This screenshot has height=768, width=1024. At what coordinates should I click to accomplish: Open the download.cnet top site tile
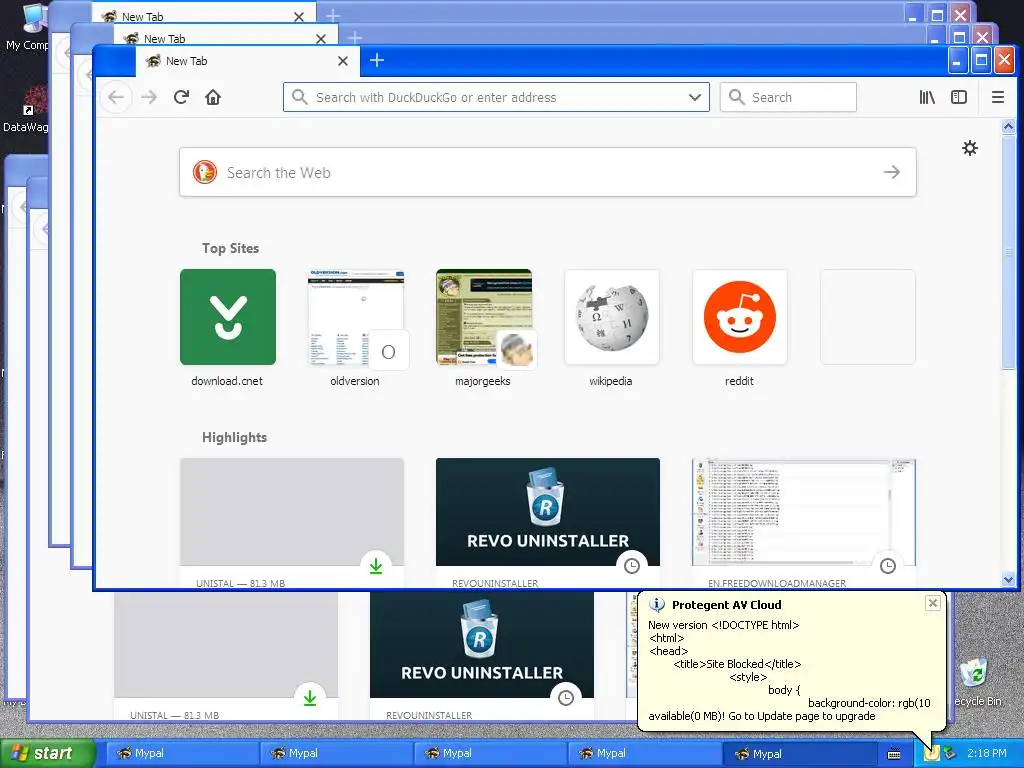point(228,317)
